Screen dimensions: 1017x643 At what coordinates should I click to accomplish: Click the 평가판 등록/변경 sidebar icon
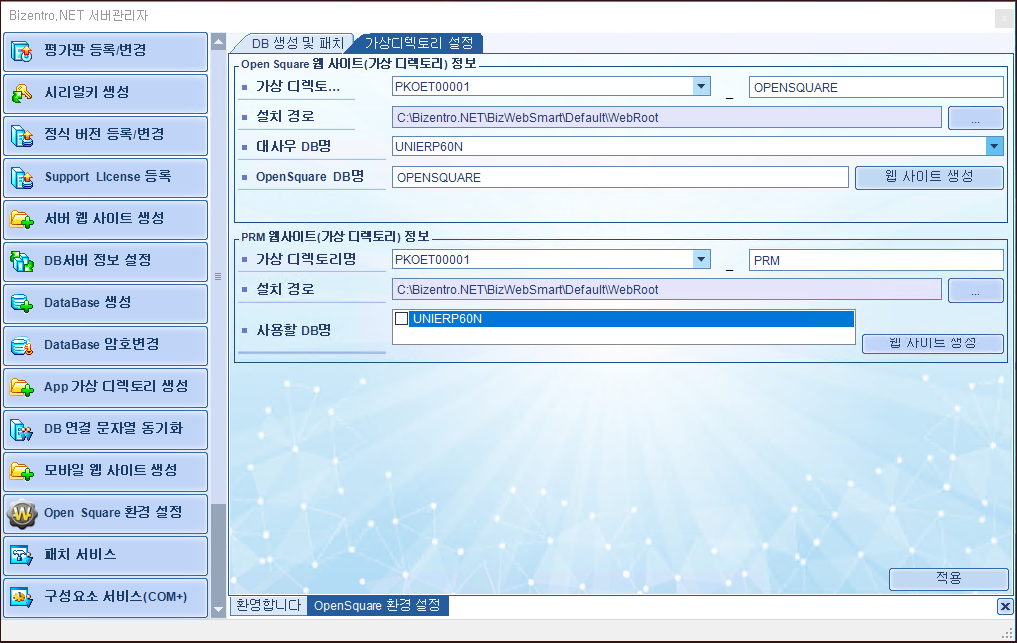(22, 51)
